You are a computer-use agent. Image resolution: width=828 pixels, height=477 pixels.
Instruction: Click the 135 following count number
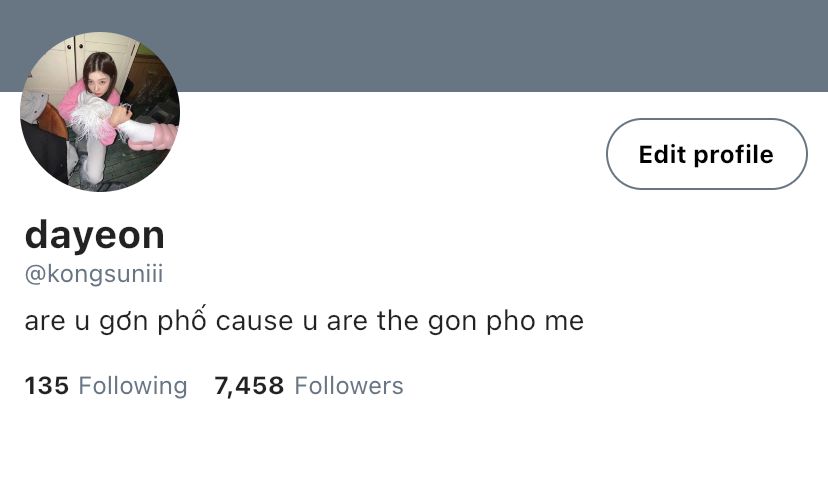(x=46, y=386)
